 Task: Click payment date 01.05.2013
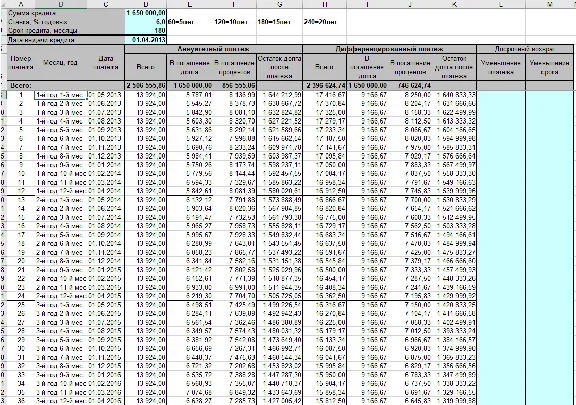tap(106, 95)
